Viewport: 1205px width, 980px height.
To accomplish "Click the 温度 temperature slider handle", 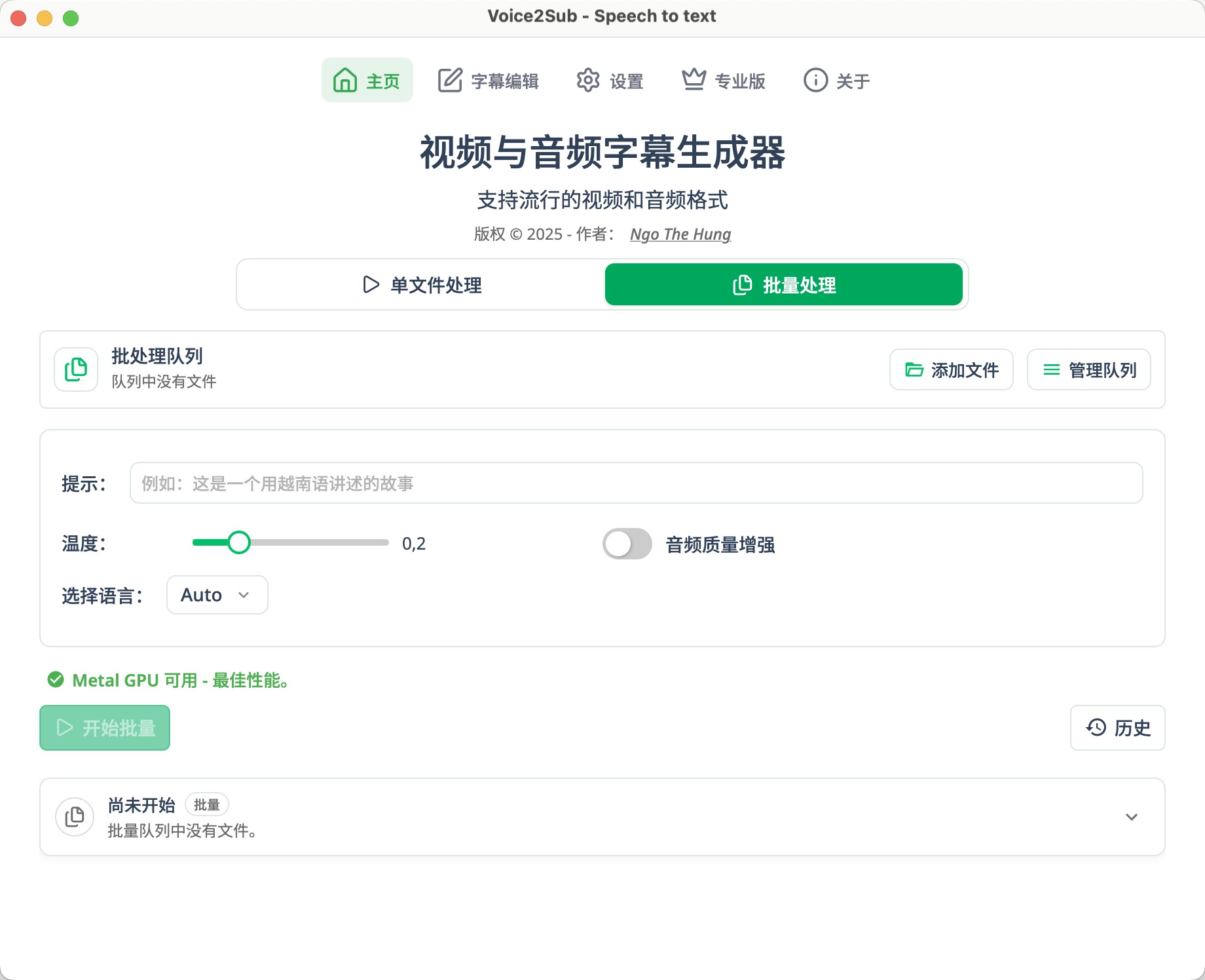I will (239, 542).
